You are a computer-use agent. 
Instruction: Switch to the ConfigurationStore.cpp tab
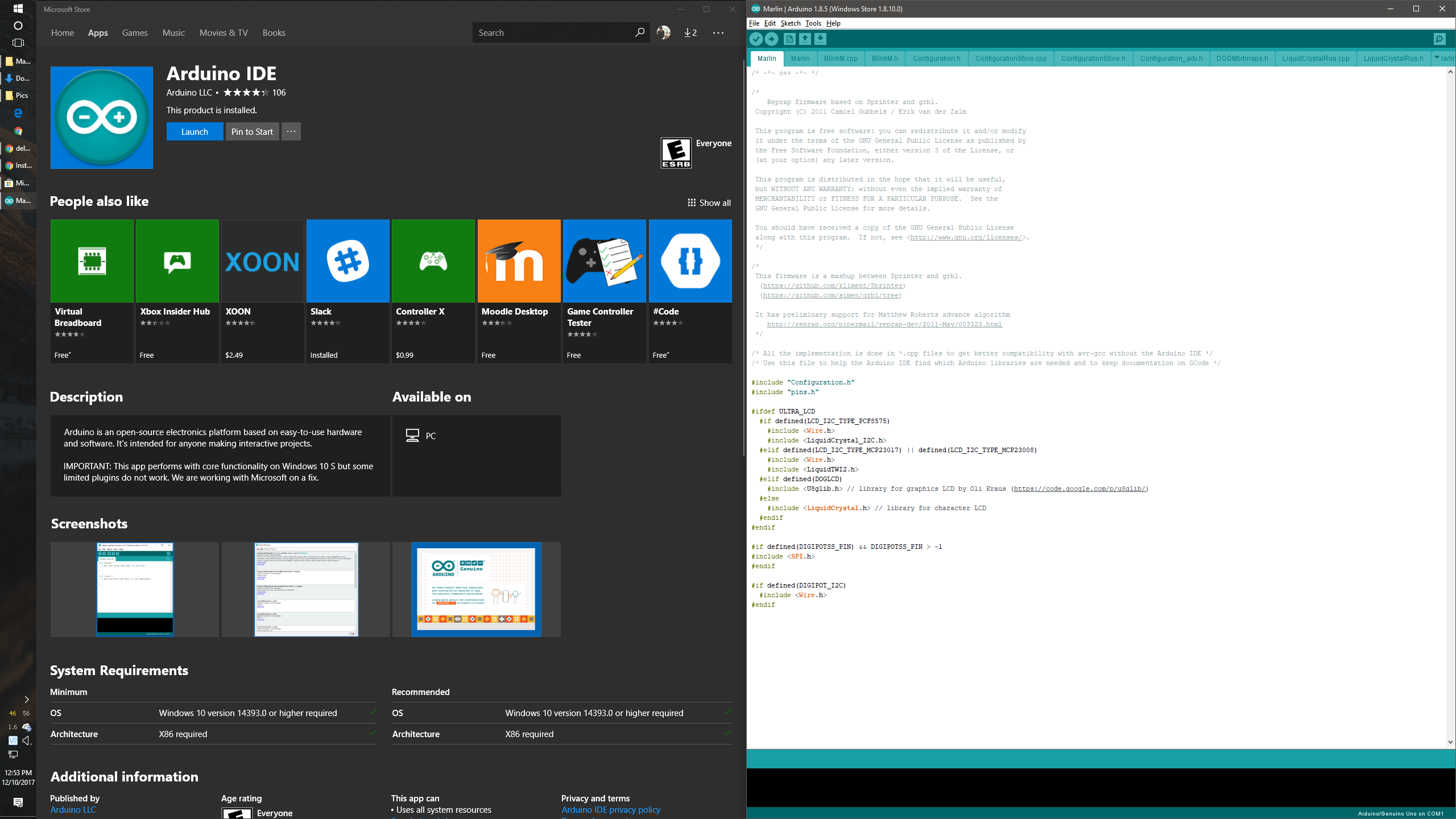click(1011, 59)
